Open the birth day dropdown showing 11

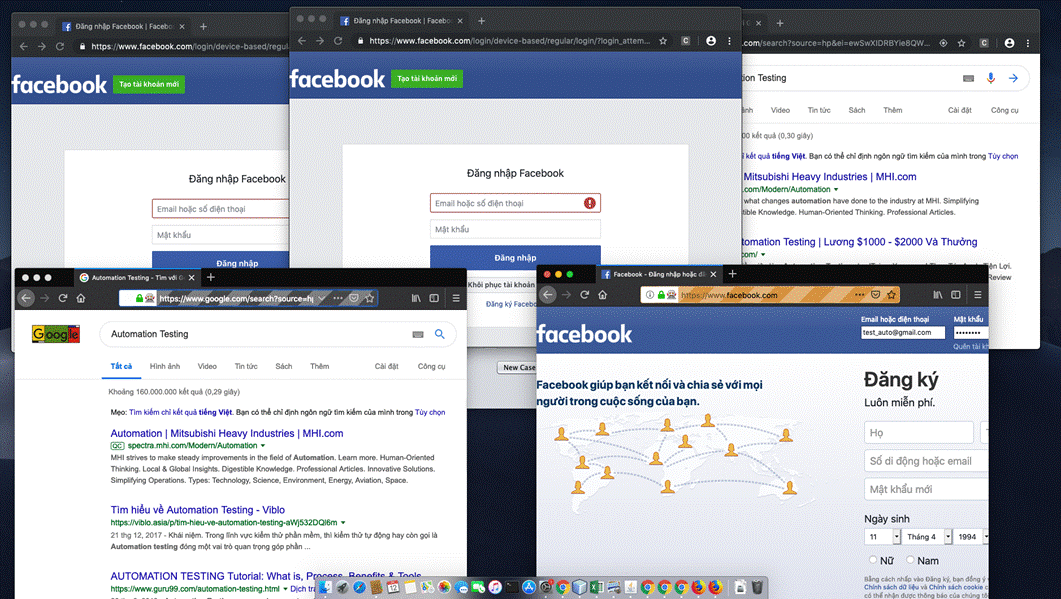coord(882,537)
